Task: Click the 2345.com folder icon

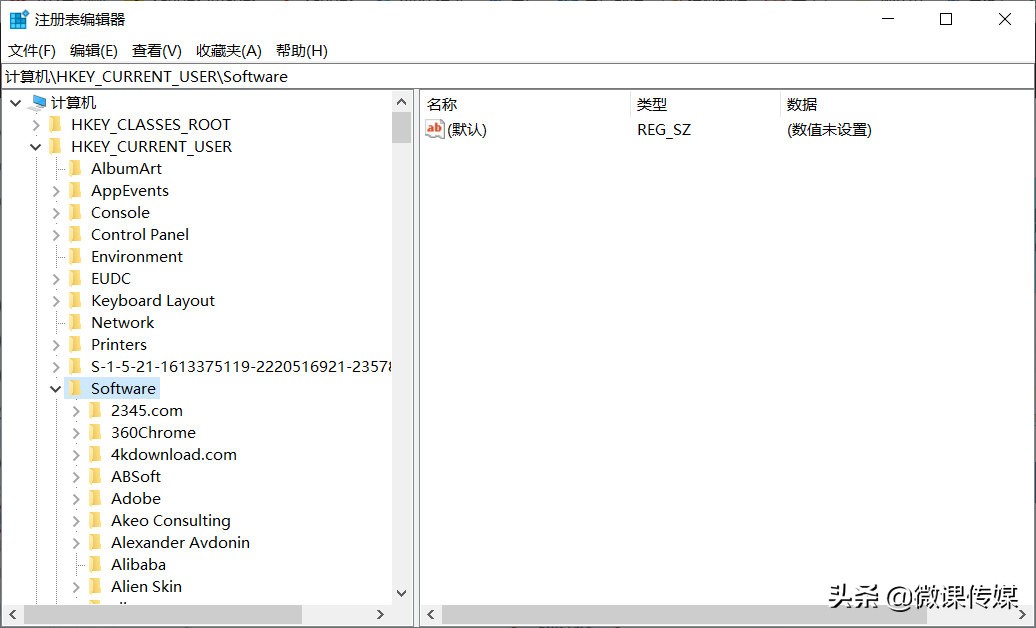Action: tap(96, 410)
